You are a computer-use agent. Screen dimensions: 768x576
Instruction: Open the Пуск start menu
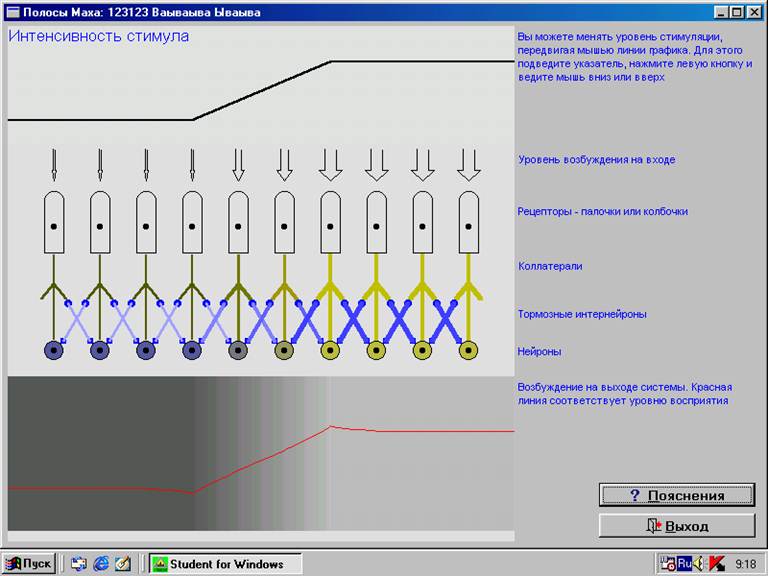[29, 564]
